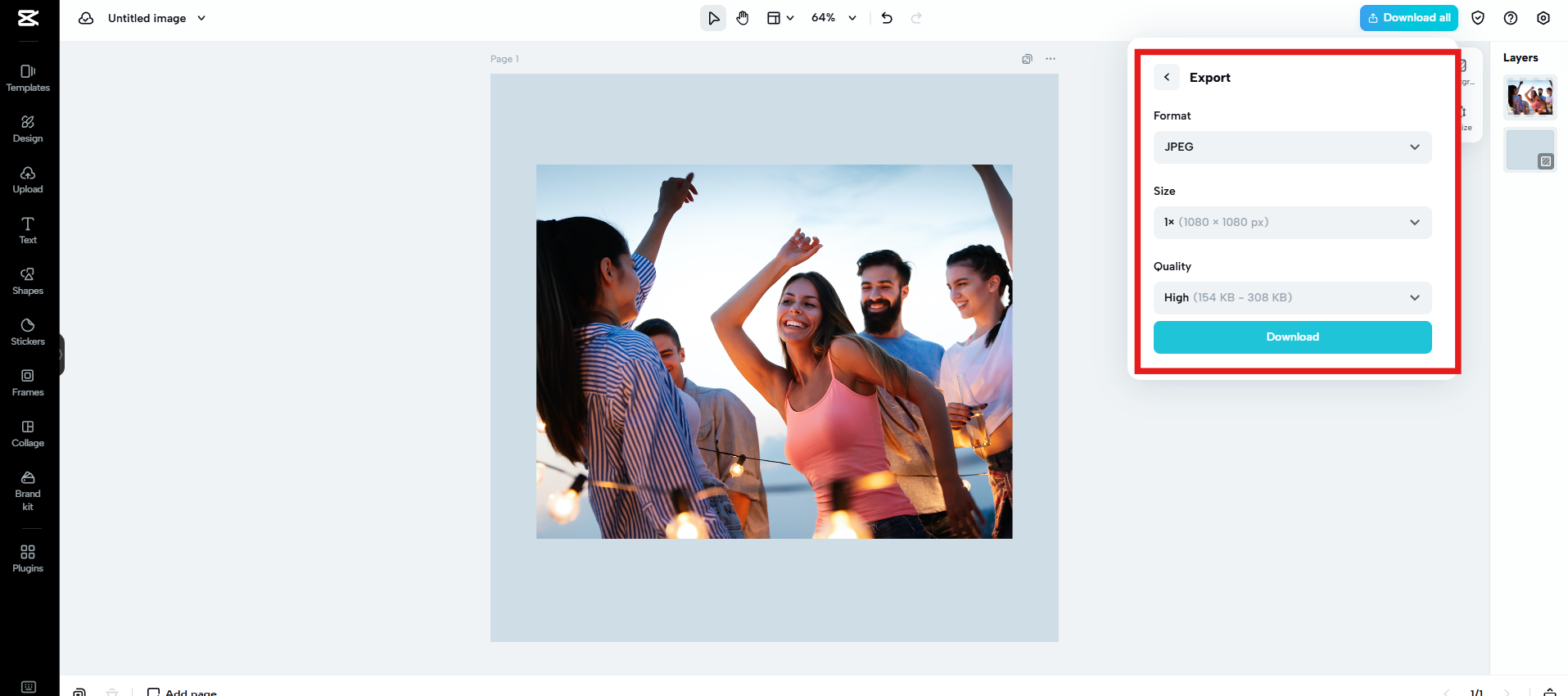Click the Page 1 label
1568x696 pixels.
pos(504,59)
